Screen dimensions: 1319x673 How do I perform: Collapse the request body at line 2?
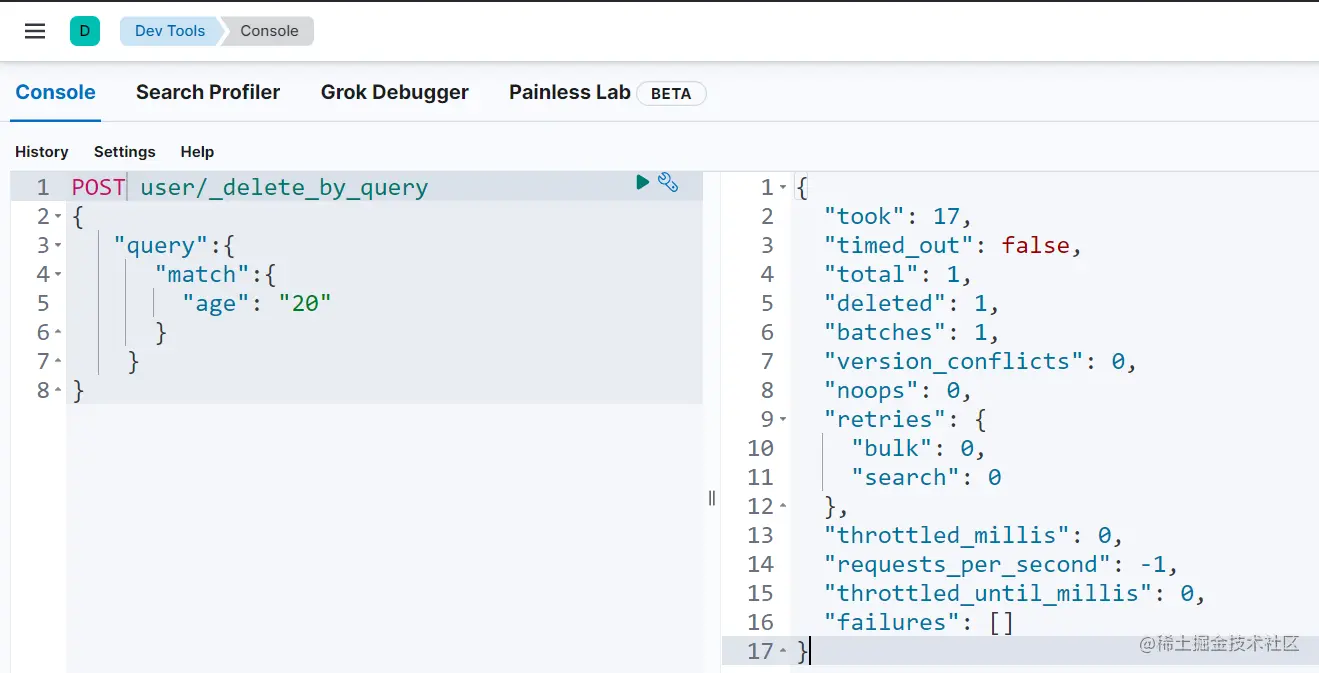pyautogui.click(x=59, y=217)
